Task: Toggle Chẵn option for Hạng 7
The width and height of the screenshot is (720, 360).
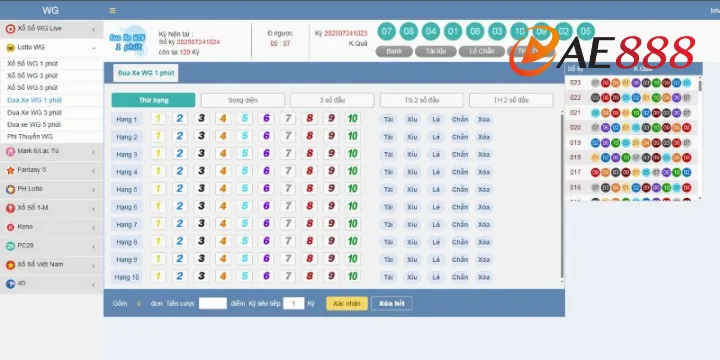Action: pyautogui.click(x=460, y=225)
